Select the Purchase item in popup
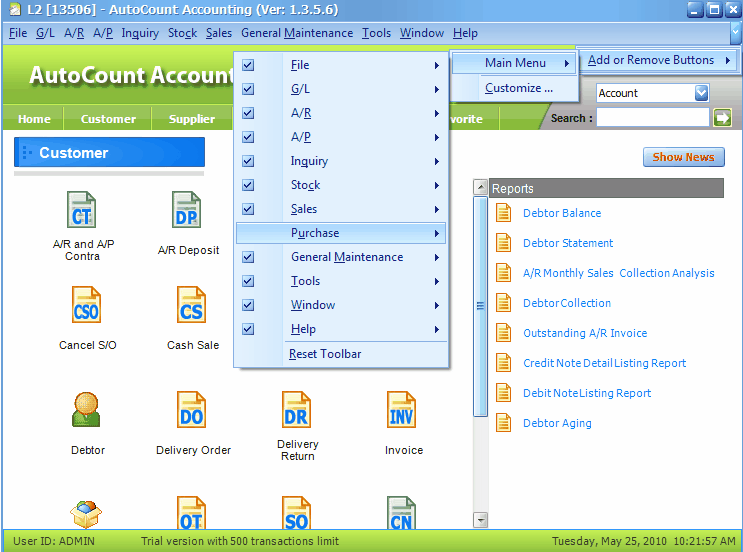Screen dimensions: 743x552 tap(341, 233)
